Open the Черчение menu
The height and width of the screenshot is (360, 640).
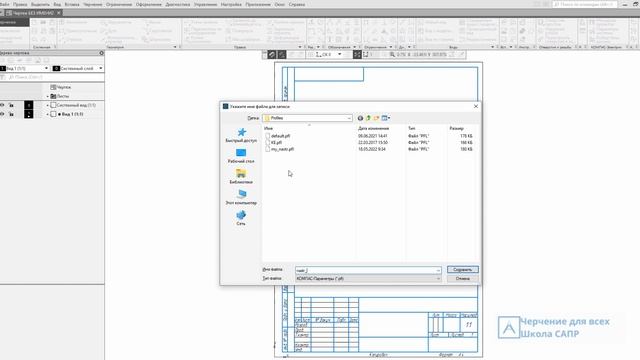coord(93,4)
